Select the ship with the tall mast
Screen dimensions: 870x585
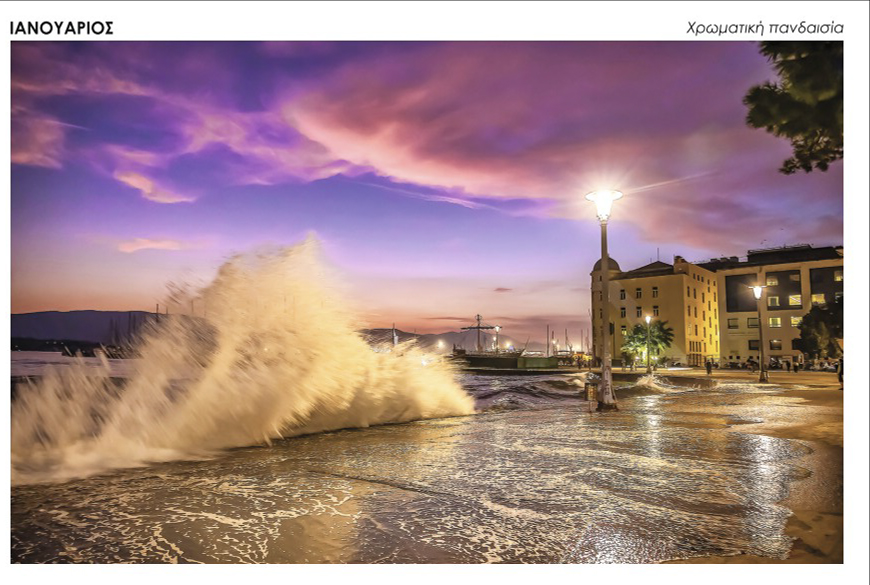click(485, 350)
